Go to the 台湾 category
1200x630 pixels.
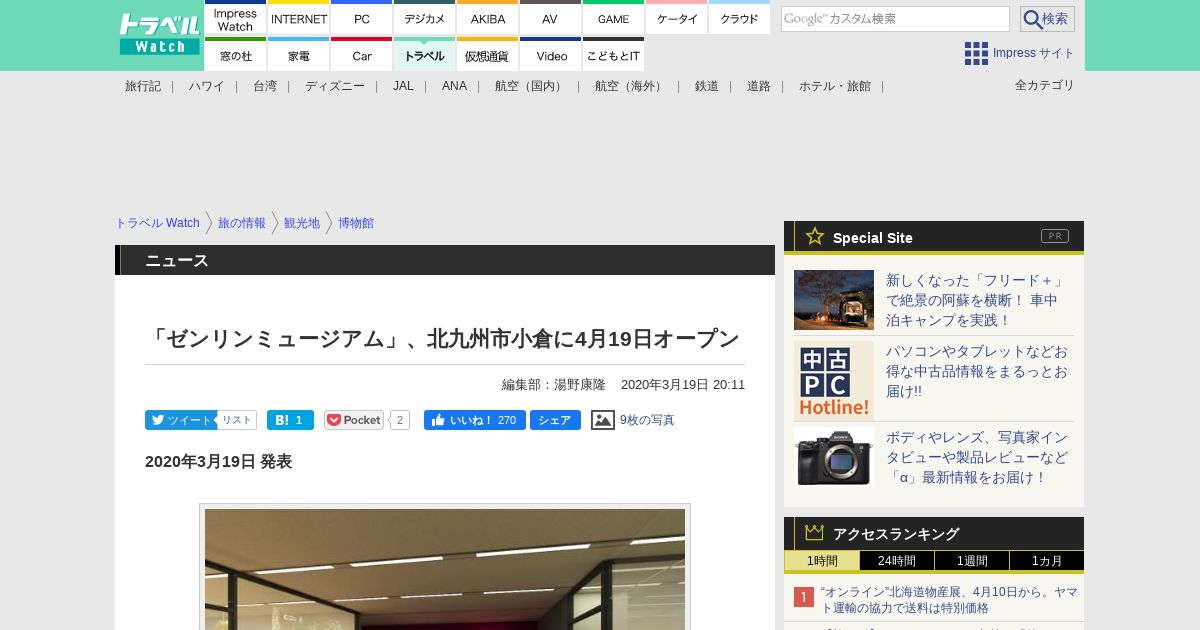(x=265, y=86)
